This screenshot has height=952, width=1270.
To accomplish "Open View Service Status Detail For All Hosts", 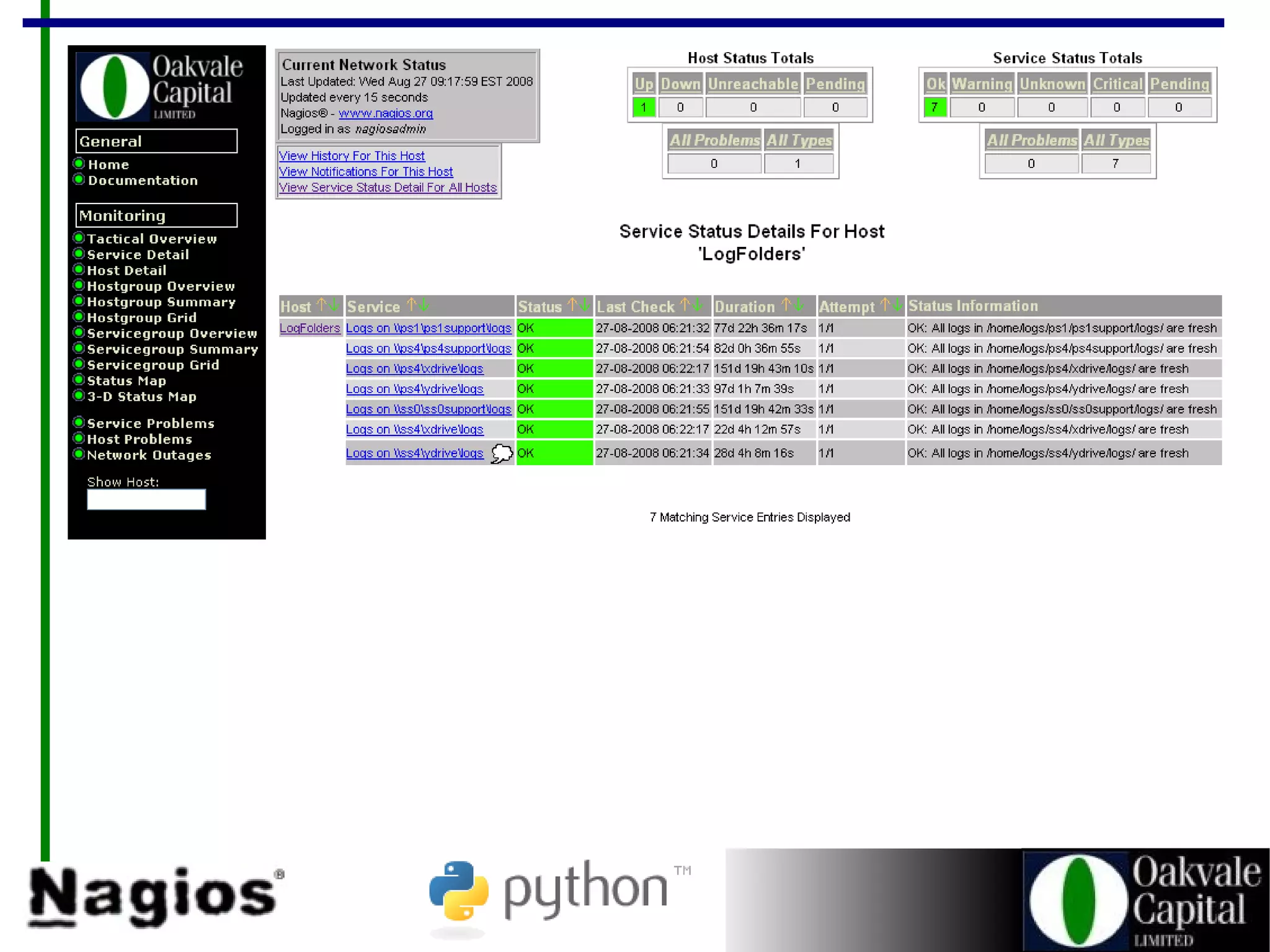I will 388,187.
